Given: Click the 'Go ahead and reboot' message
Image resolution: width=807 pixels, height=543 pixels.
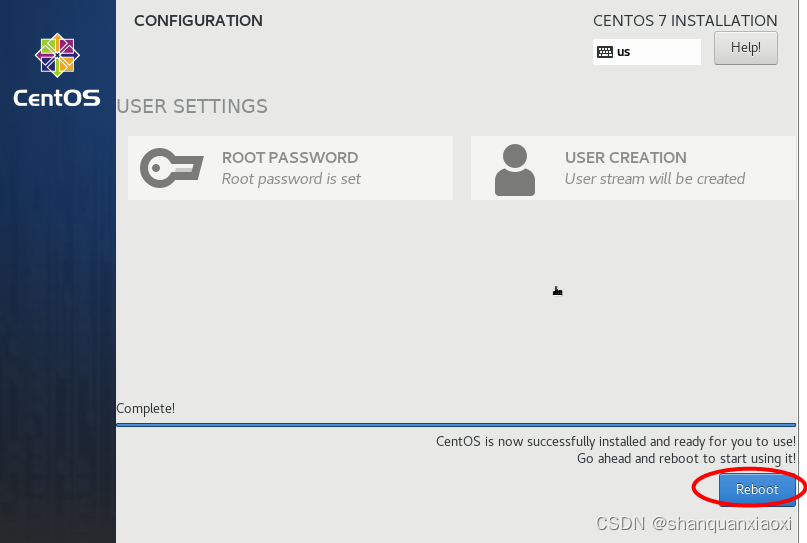Looking at the screenshot, I should pos(686,459).
